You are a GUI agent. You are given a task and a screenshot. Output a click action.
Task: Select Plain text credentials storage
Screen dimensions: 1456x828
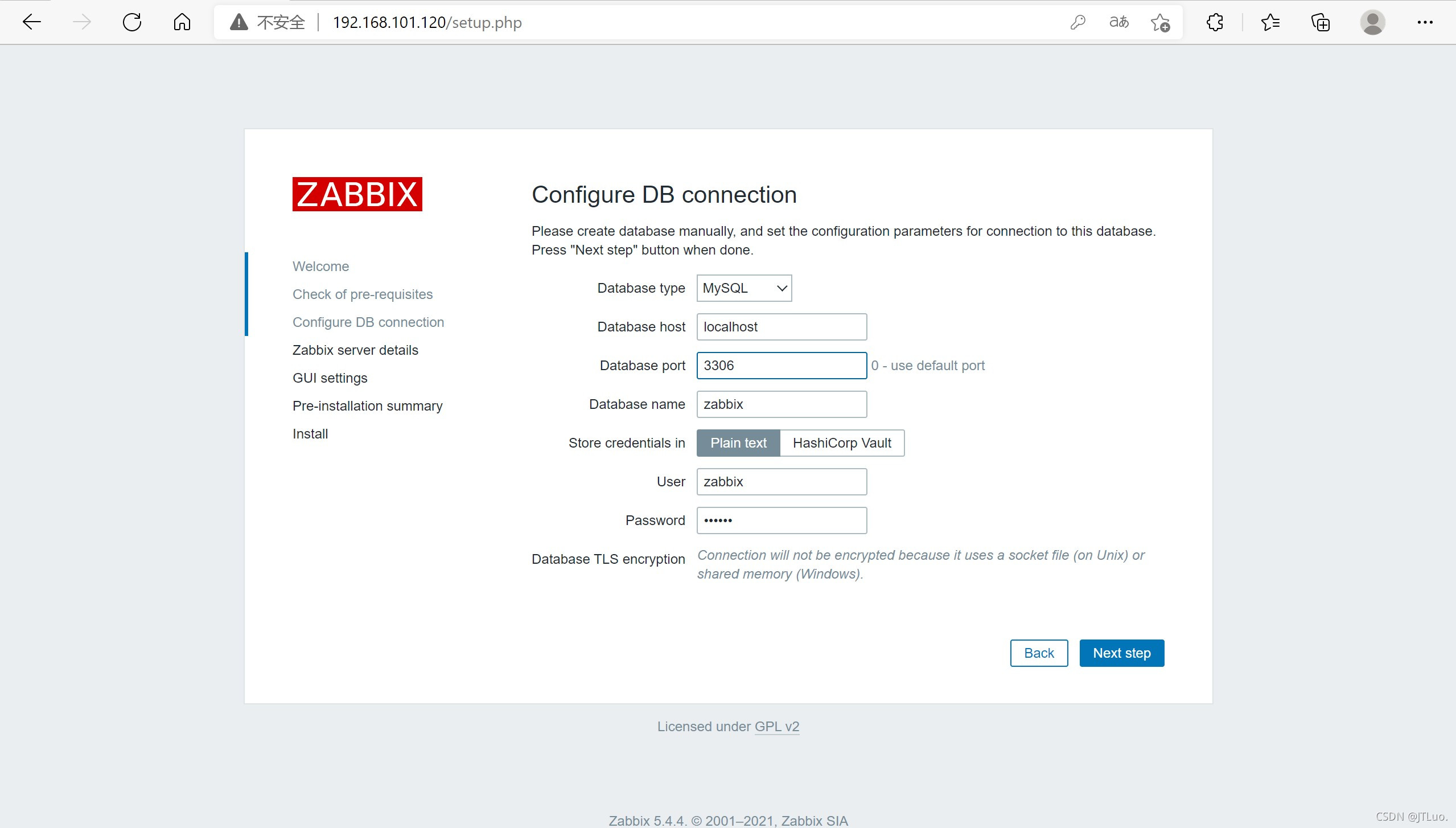coord(738,443)
